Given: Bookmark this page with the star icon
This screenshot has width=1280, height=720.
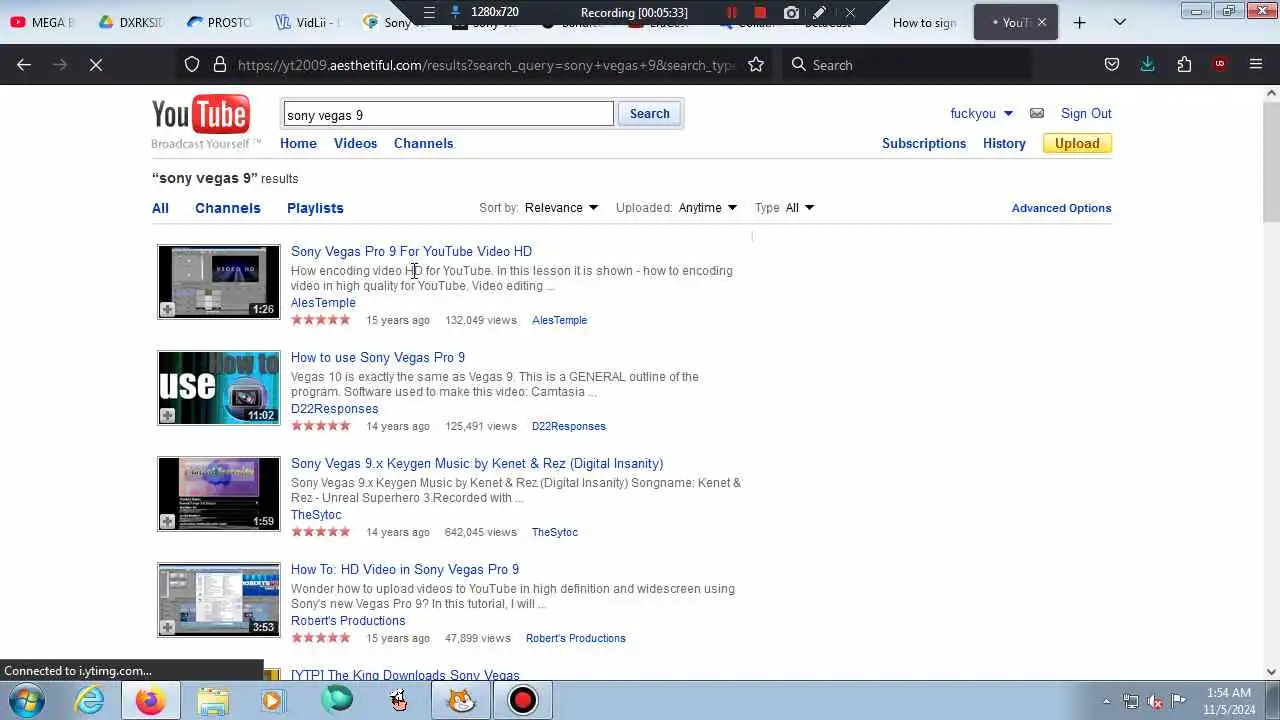Looking at the screenshot, I should click(756, 64).
